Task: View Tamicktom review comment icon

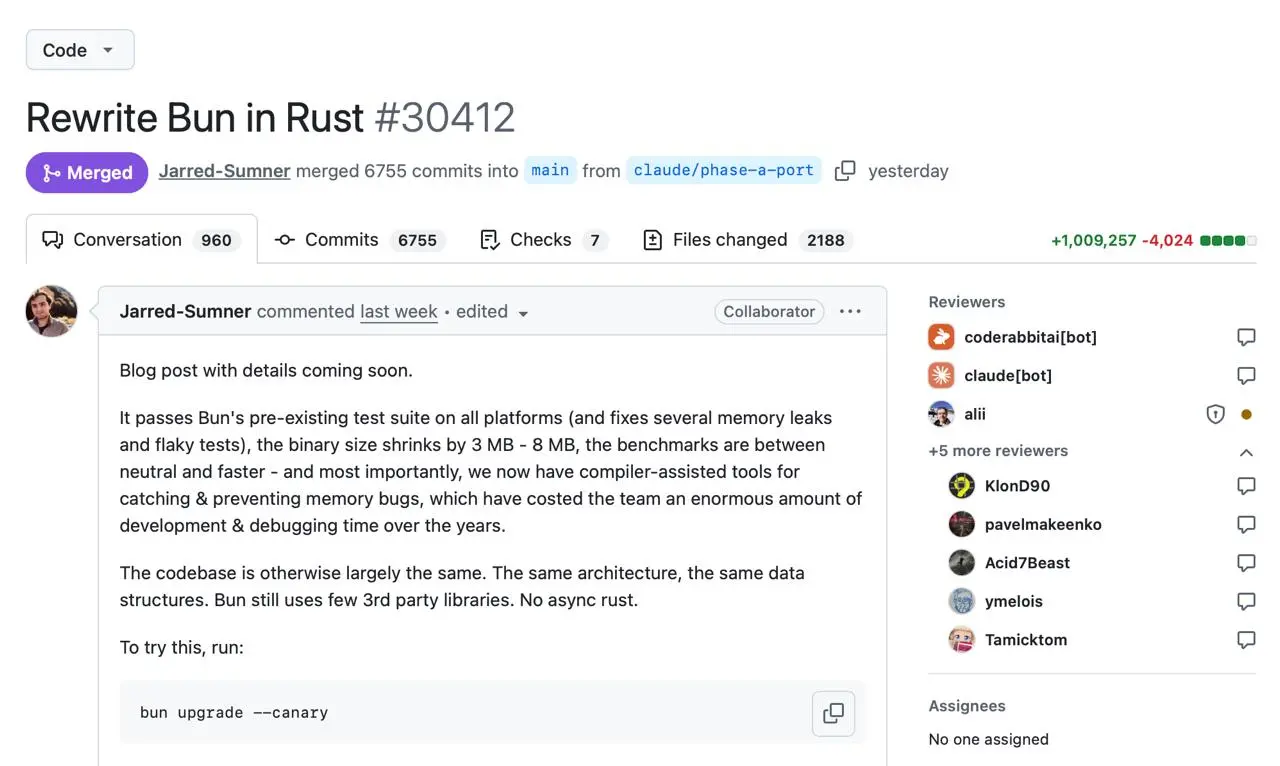Action: point(1246,640)
